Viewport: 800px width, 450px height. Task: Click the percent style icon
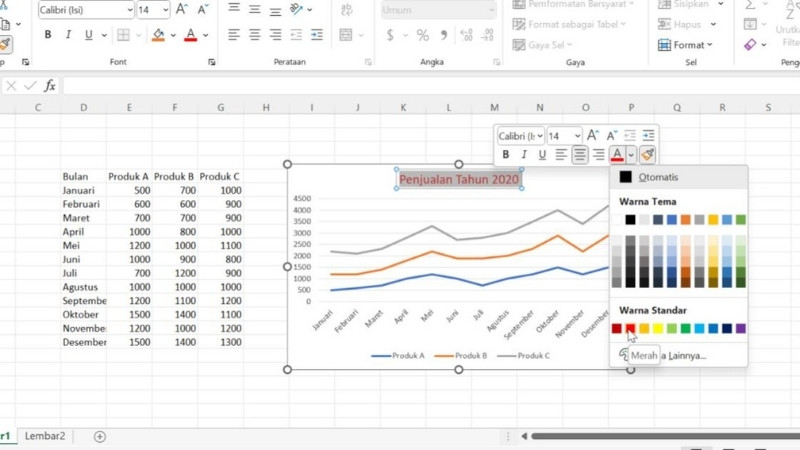click(x=422, y=35)
